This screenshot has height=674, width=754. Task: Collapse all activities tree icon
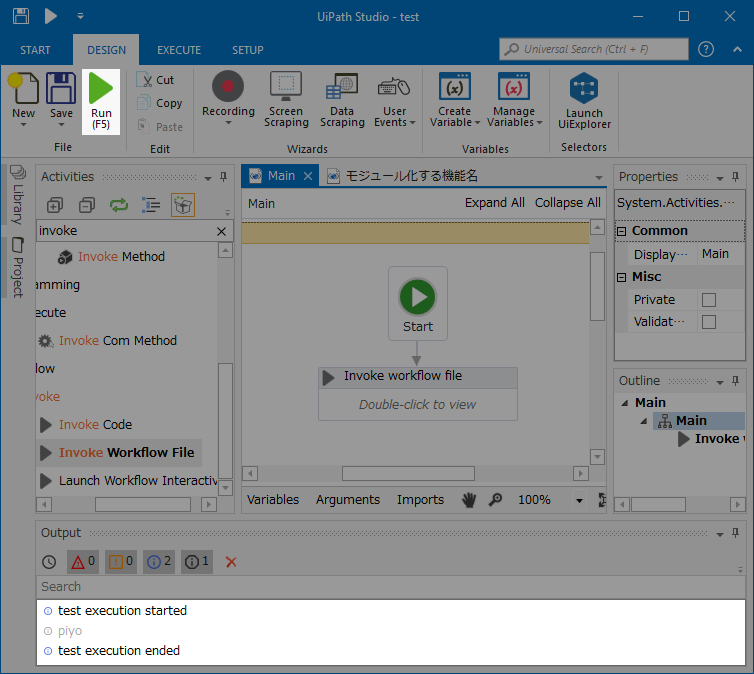(x=87, y=205)
